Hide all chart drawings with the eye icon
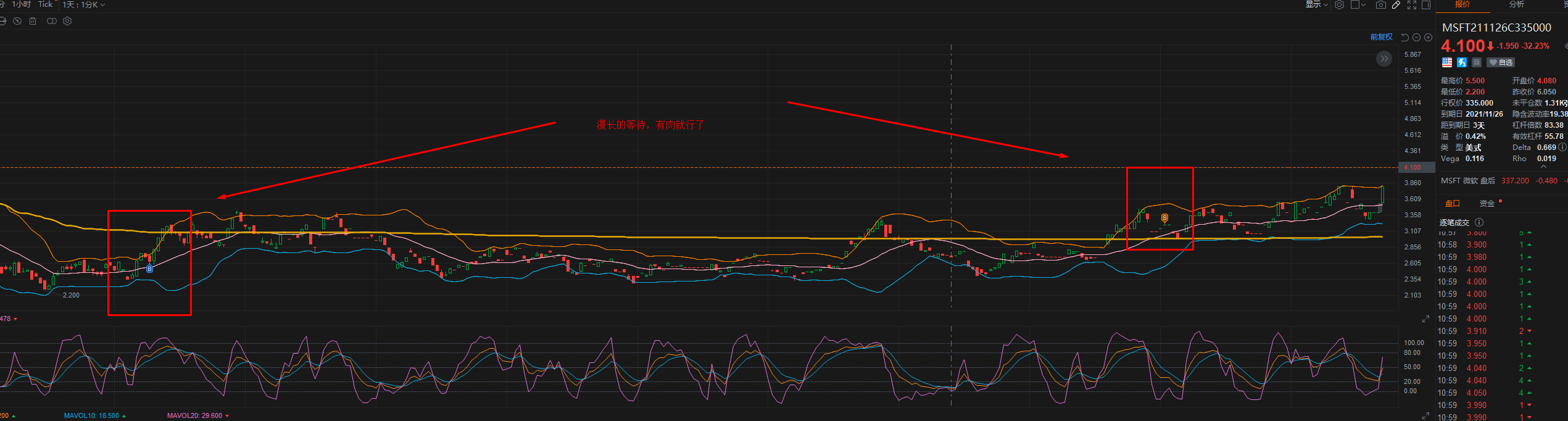 point(17,21)
